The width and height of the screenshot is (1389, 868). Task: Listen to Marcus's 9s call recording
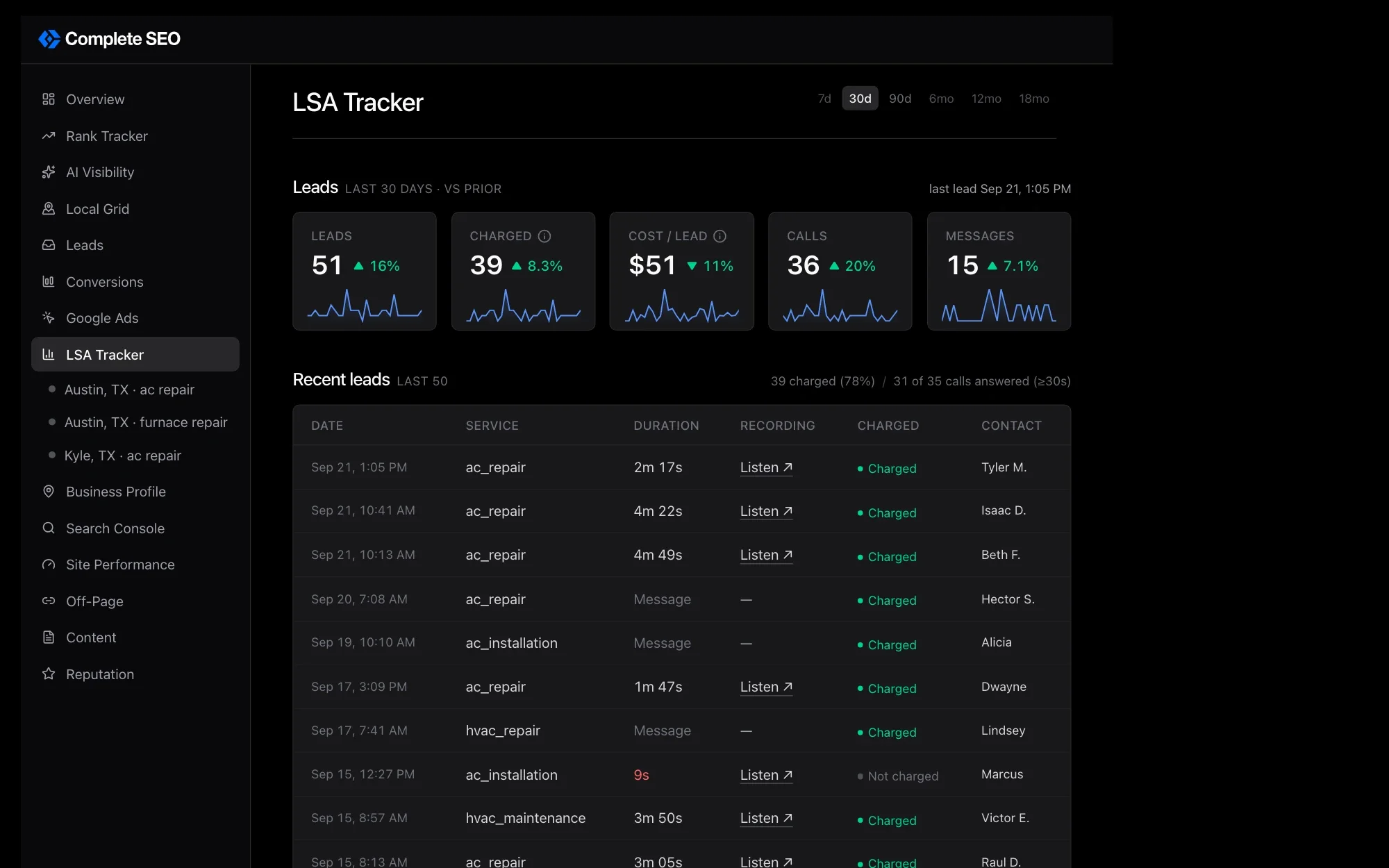tap(766, 775)
